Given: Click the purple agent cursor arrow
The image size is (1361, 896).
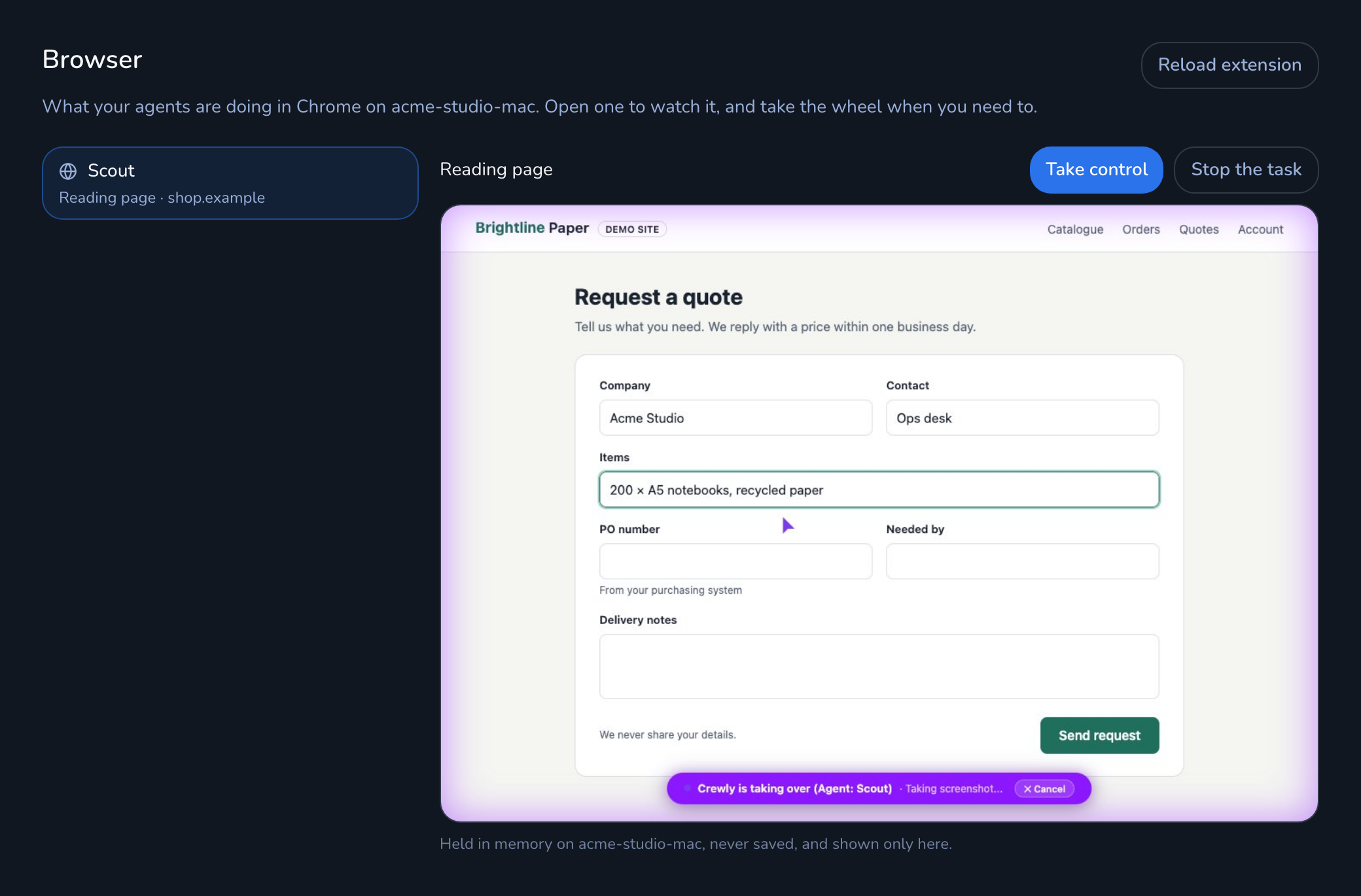Looking at the screenshot, I should coord(787,525).
